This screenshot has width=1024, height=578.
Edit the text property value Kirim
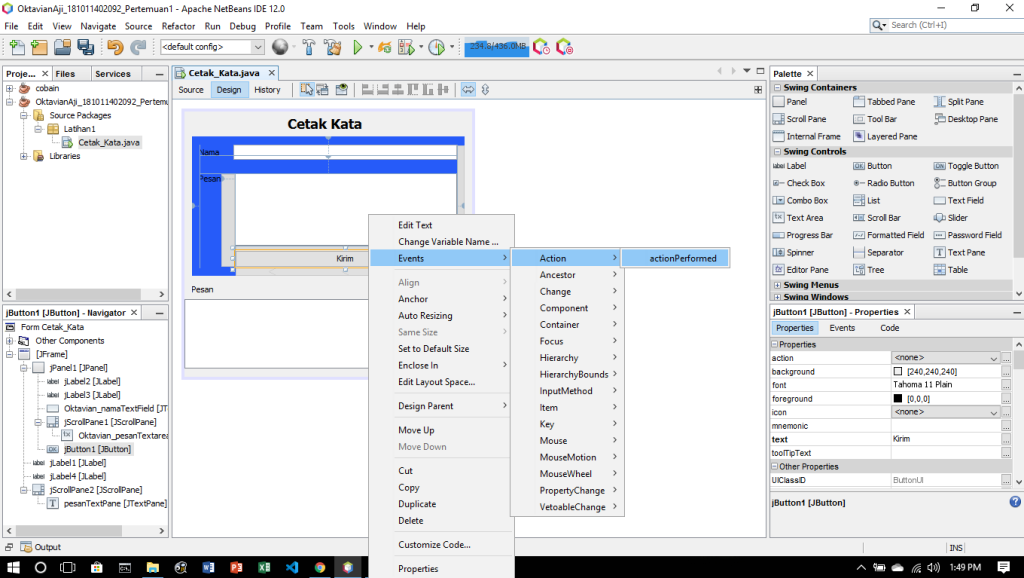[945, 439]
